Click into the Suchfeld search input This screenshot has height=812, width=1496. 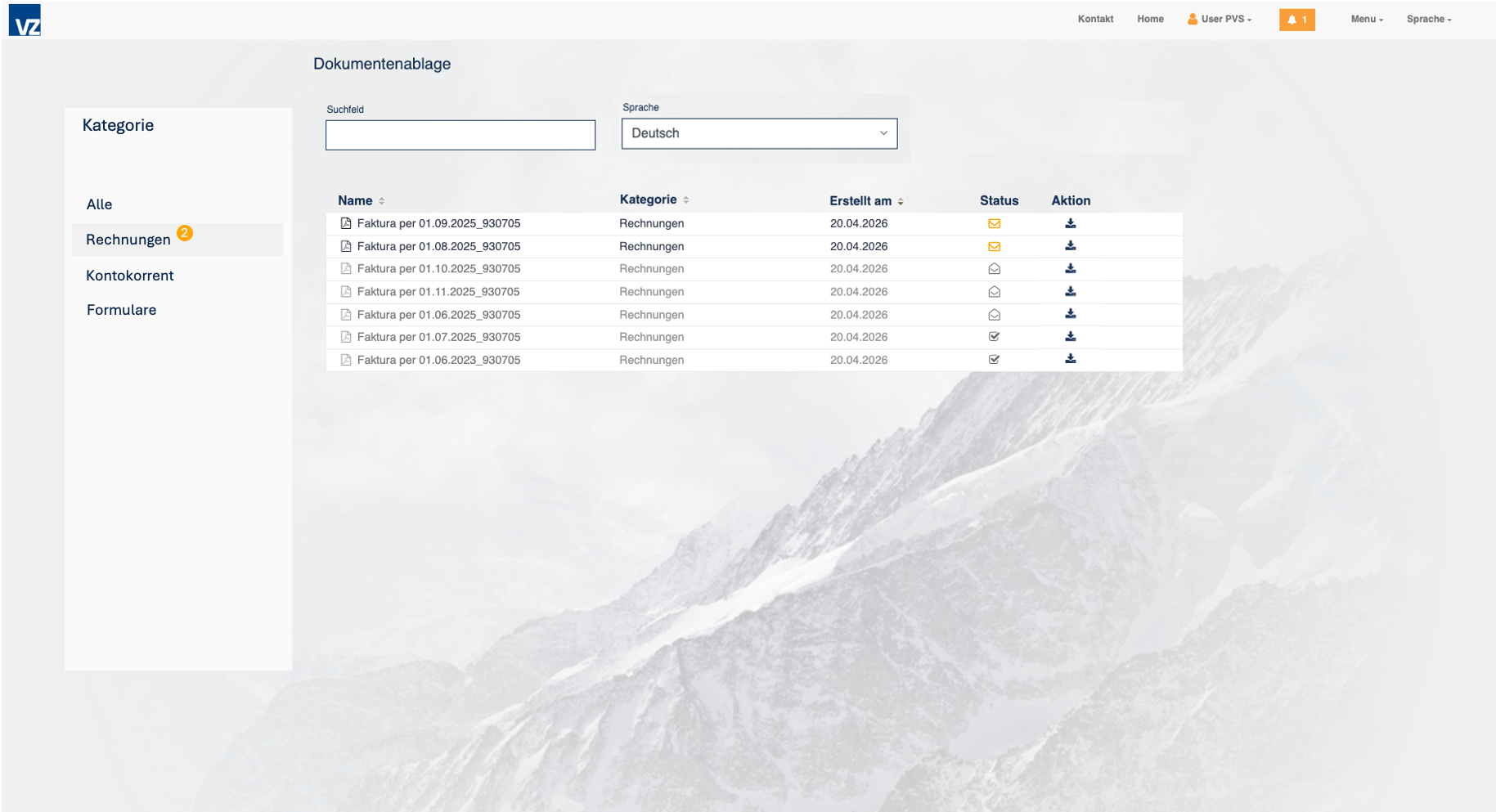tap(460, 135)
